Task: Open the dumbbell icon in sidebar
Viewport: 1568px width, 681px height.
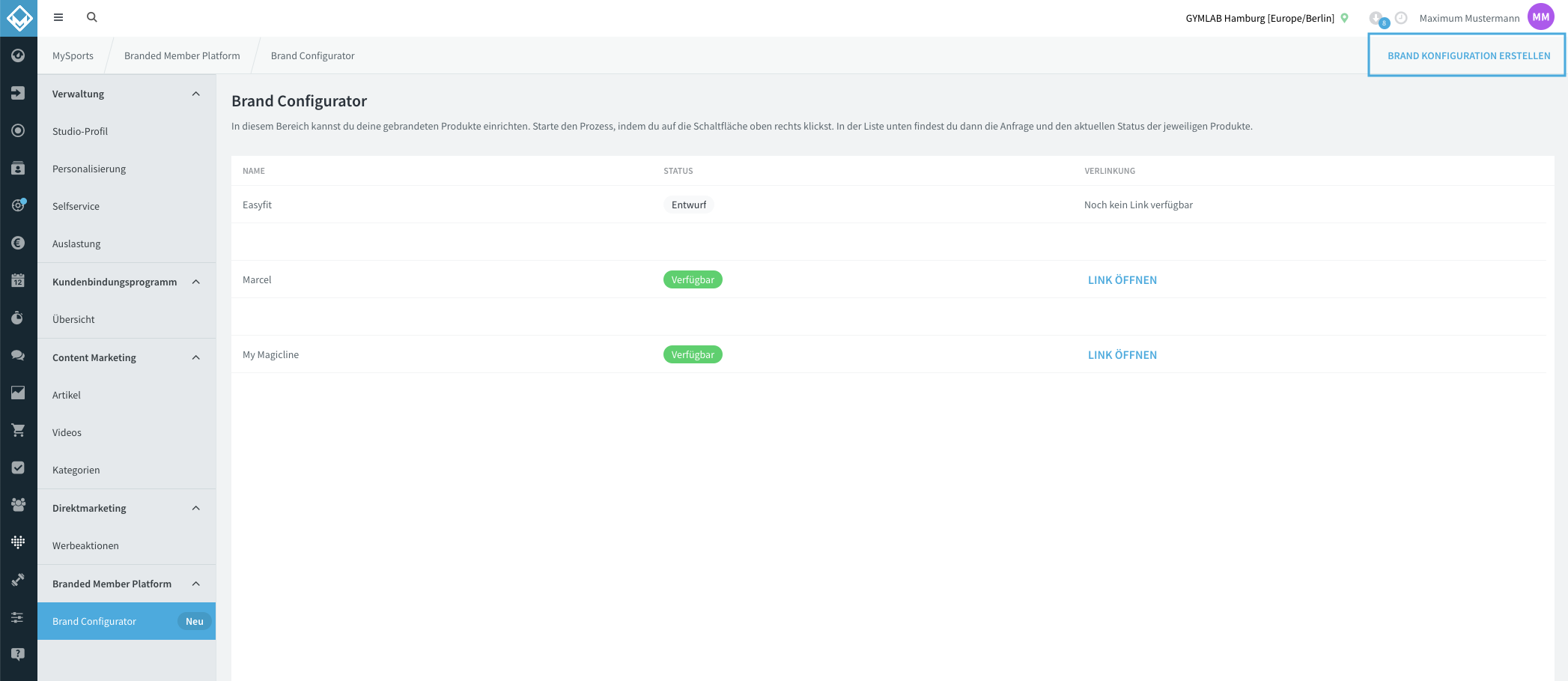Action: click(x=18, y=580)
